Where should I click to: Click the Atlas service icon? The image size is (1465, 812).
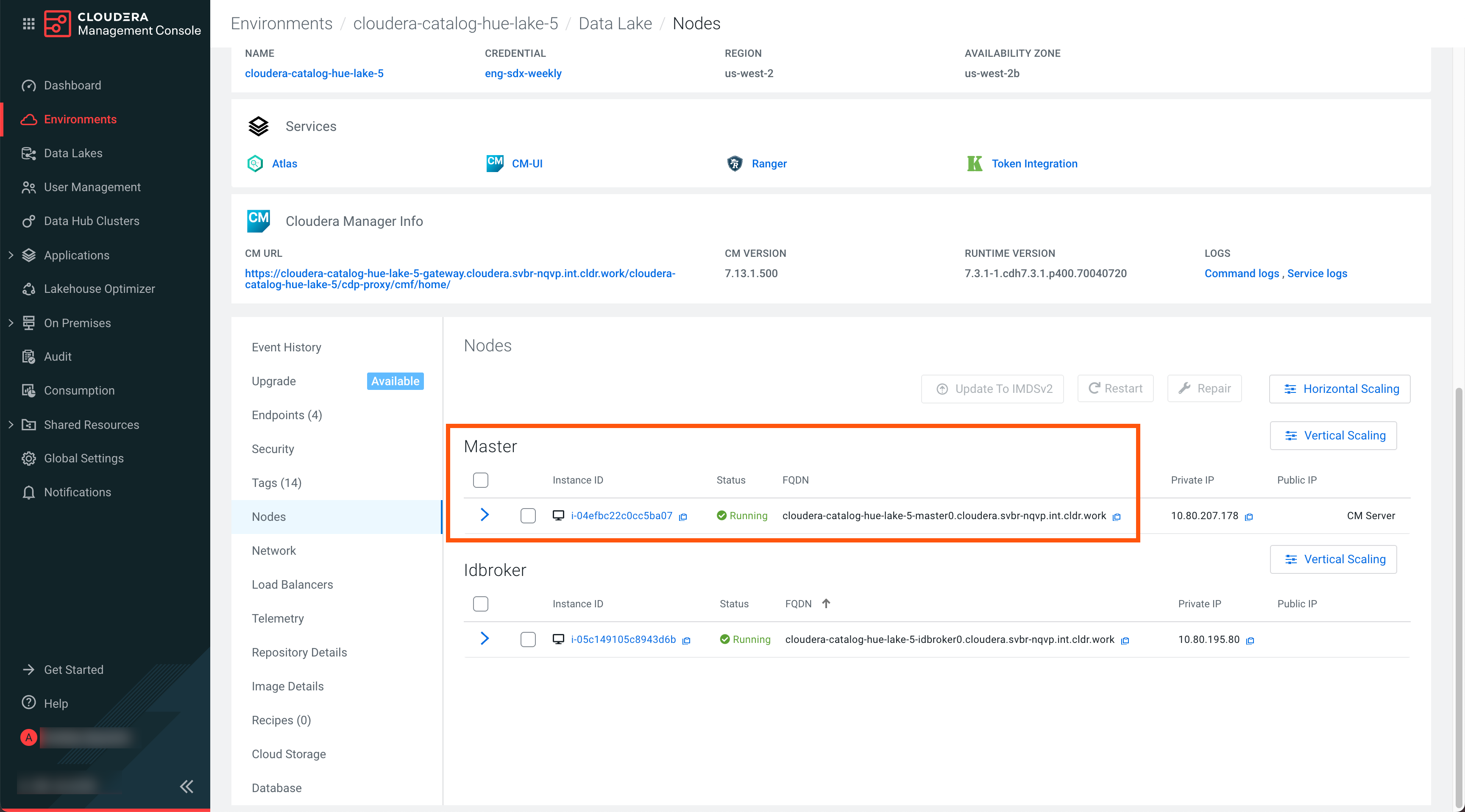(255, 164)
